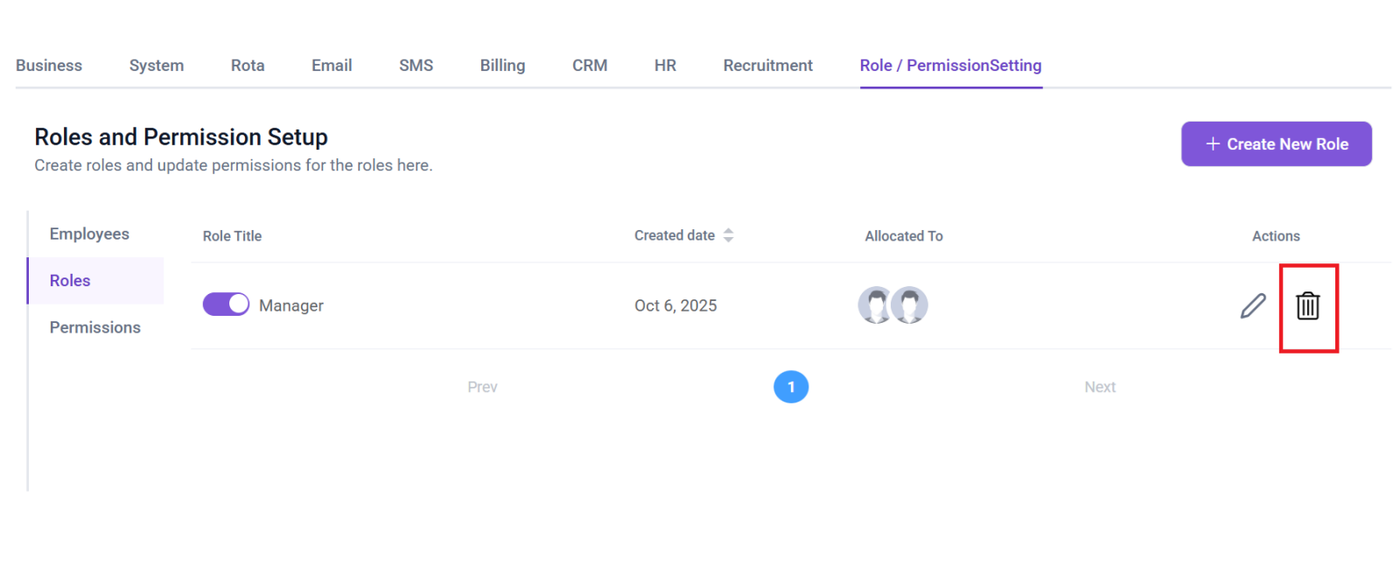Select the SMS tab

(416, 66)
